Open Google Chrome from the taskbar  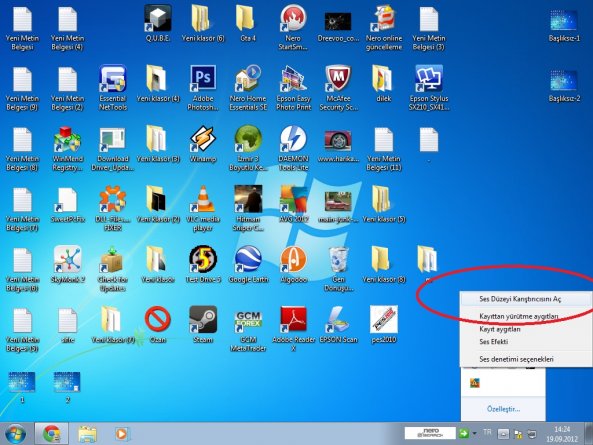[x=51, y=434]
